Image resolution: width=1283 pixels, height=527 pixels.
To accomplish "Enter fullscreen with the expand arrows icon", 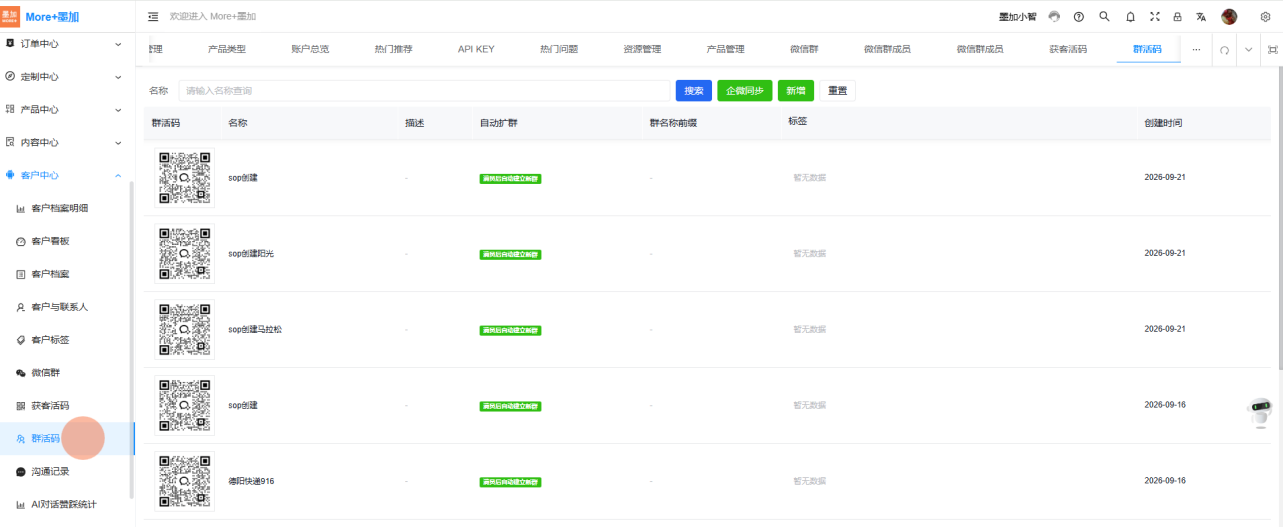I will click(1155, 17).
